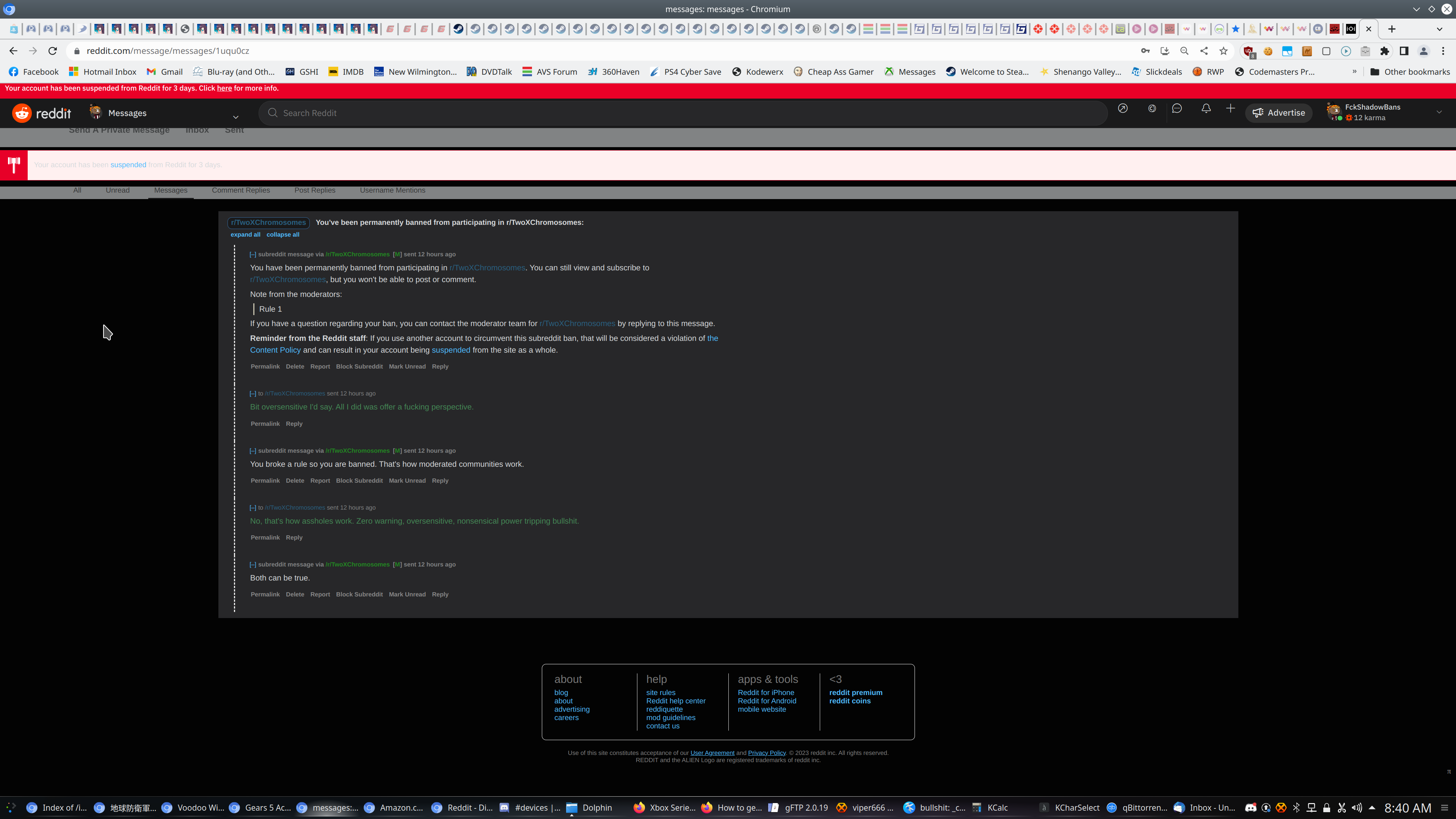Expand the hidden bookmarks overflow chevron
Image resolution: width=1456 pixels, height=819 pixels.
tap(1354, 72)
